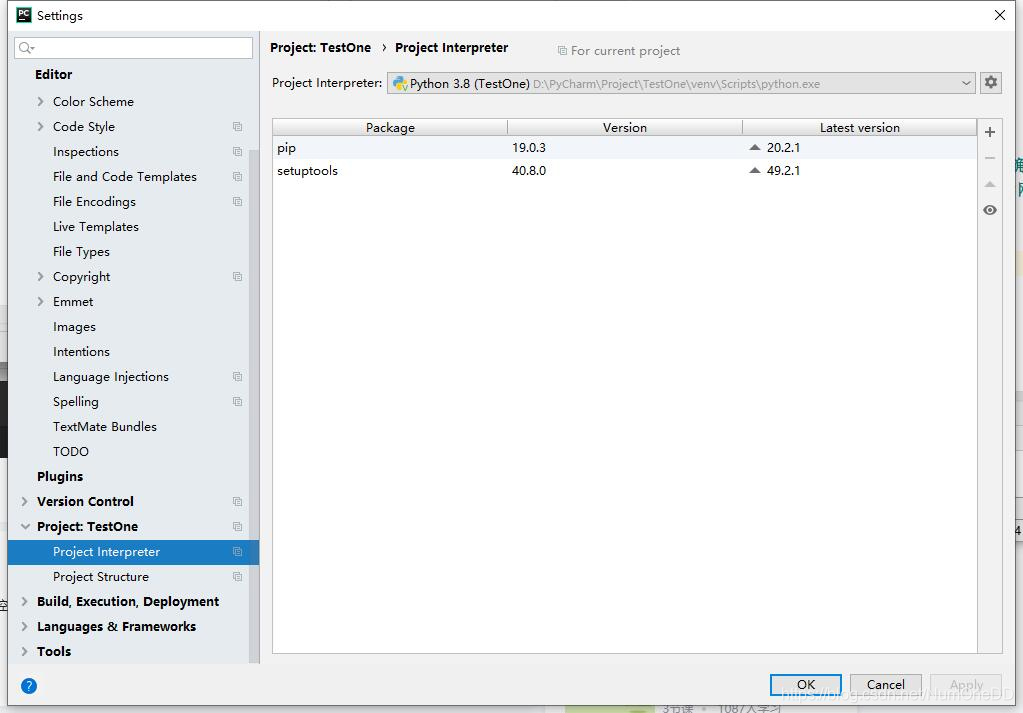Click the copy icon beside Project: TestOne
The width and height of the screenshot is (1023, 713).
237,526
